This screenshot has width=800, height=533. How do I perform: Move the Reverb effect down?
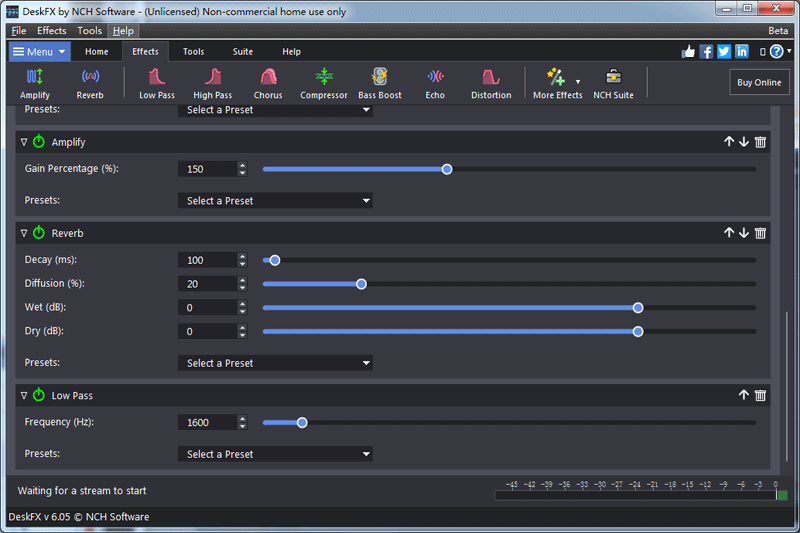(744, 233)
